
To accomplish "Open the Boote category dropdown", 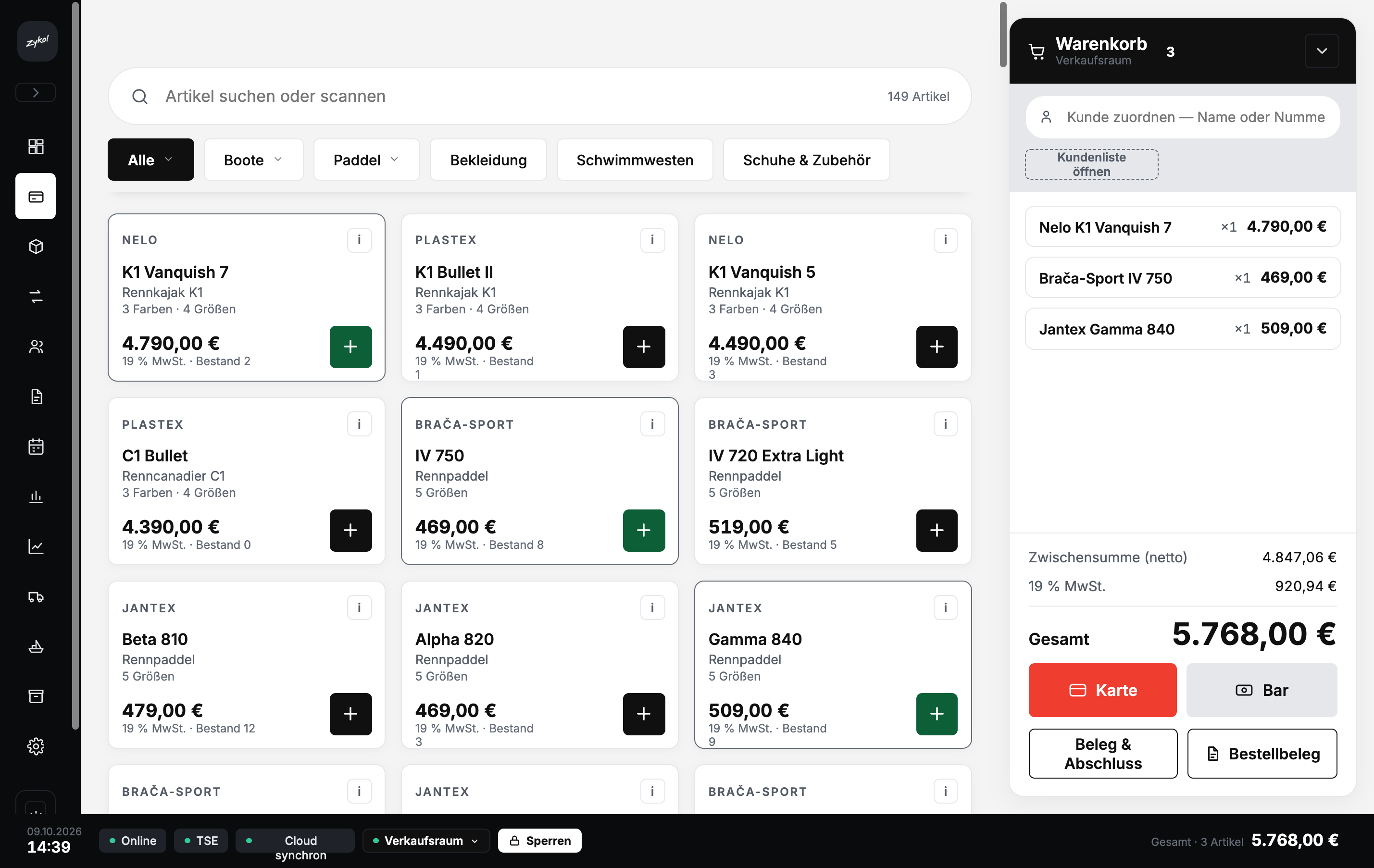I will (253, 160).
